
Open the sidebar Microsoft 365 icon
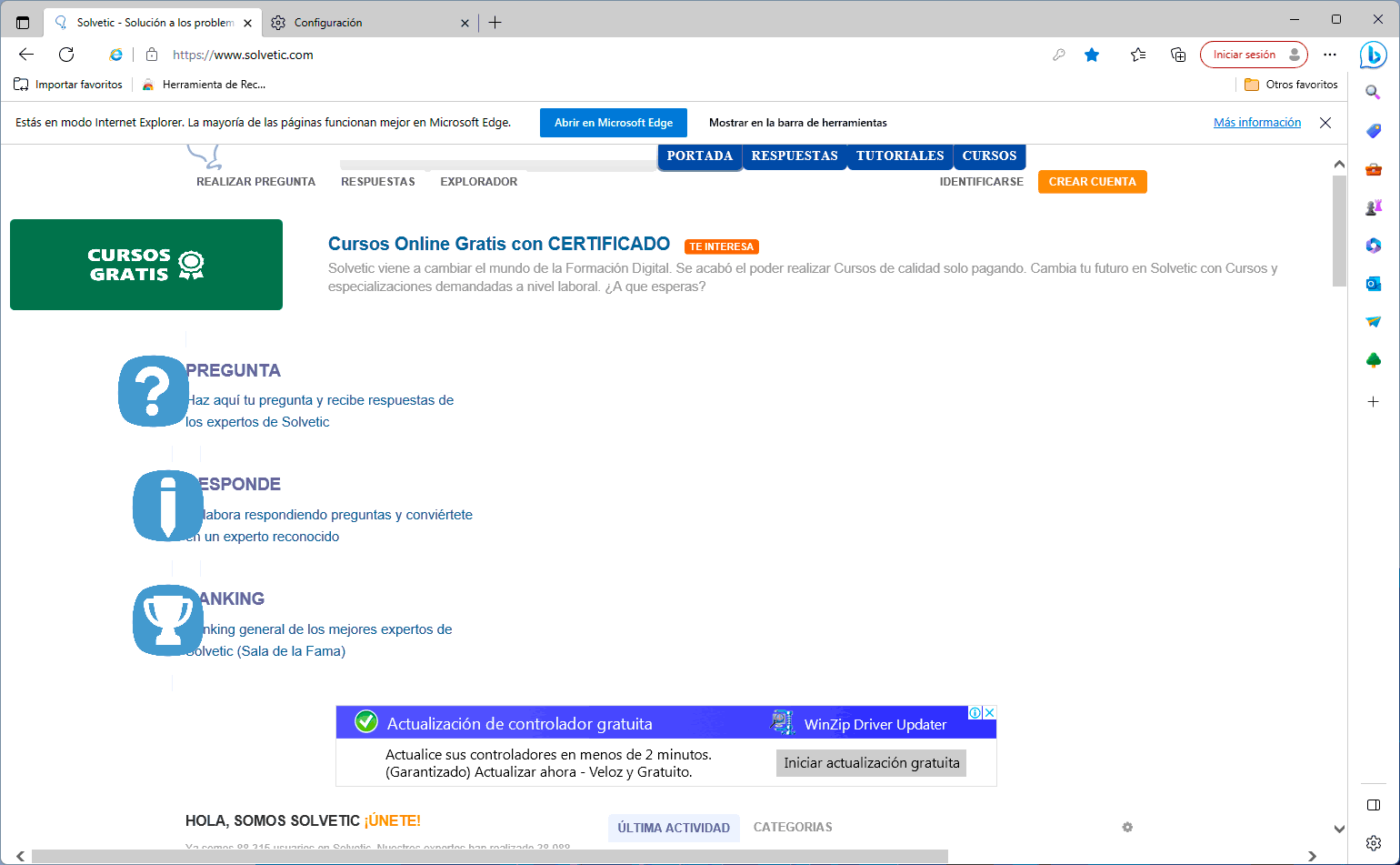coord(1374,246)
